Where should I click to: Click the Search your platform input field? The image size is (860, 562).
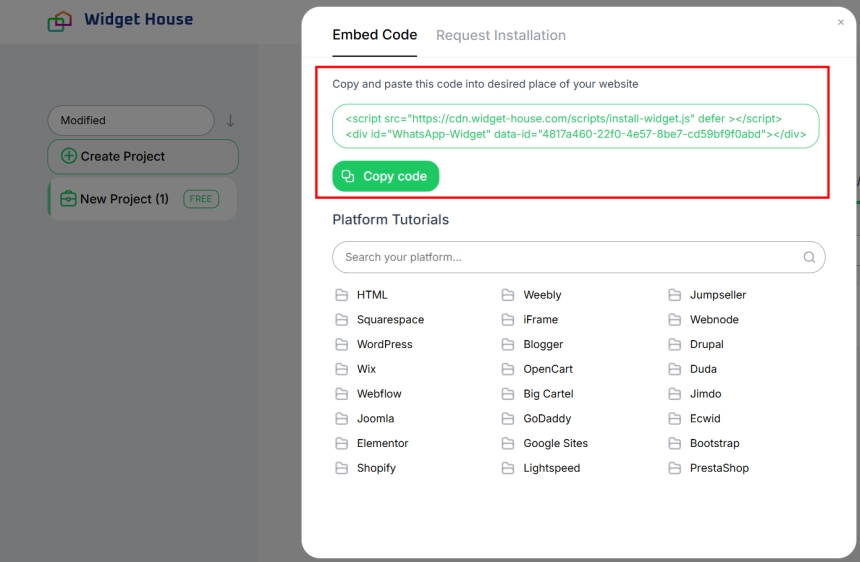pos(579,257)
